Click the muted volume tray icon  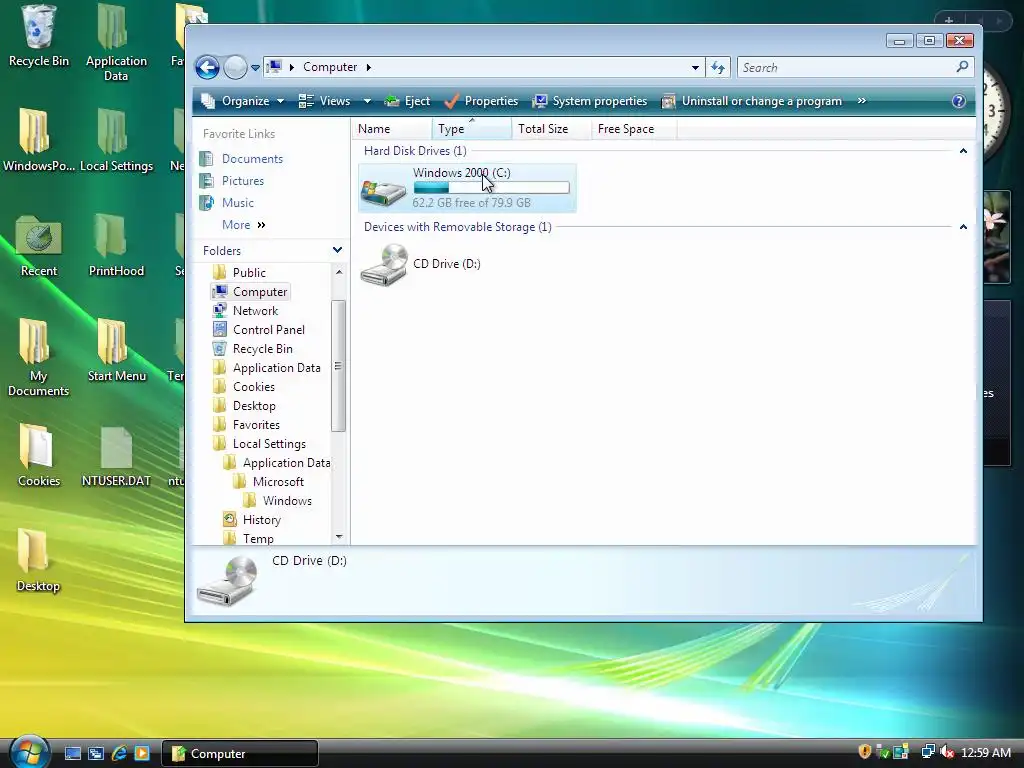tap(947, 752)
